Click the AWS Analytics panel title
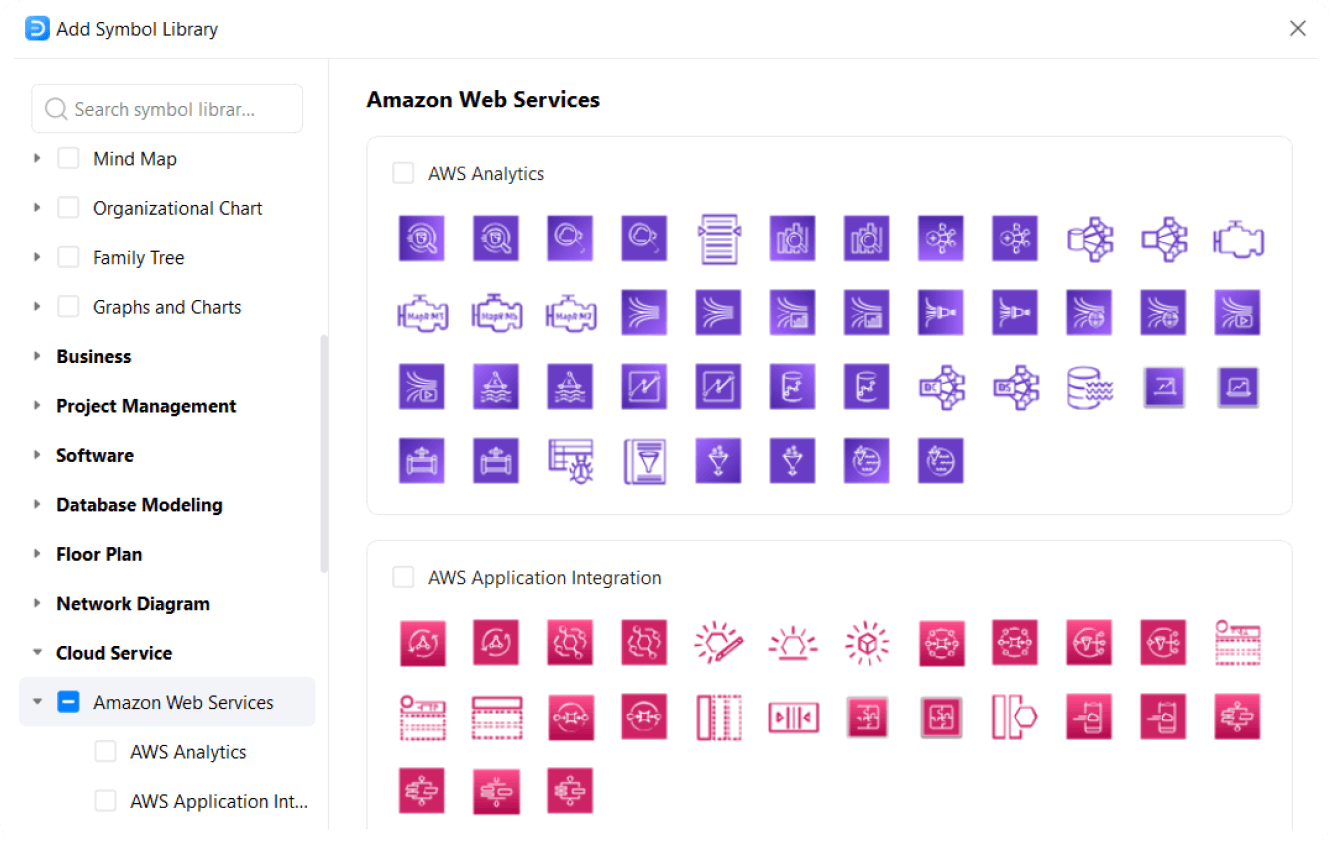The image size is (1332, 844). (x=486, y=174)
